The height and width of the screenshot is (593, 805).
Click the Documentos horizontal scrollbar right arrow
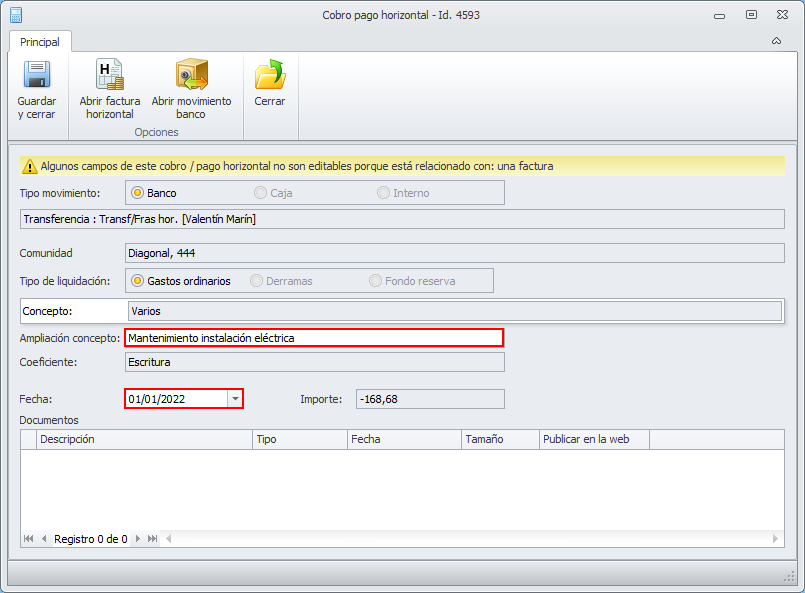click(x=776, y=539)
